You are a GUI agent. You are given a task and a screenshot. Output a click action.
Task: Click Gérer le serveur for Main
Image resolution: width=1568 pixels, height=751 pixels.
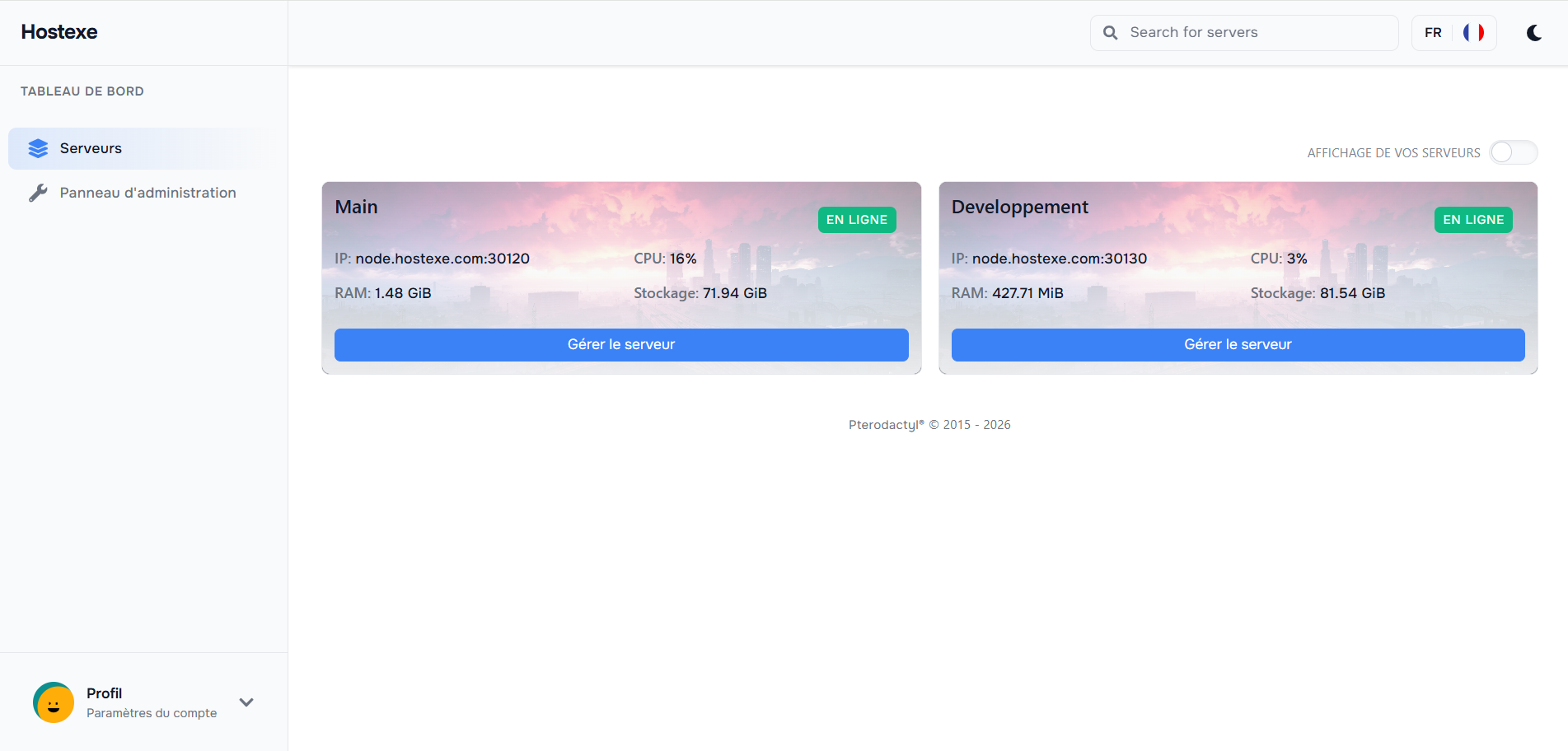click(621, 345)
